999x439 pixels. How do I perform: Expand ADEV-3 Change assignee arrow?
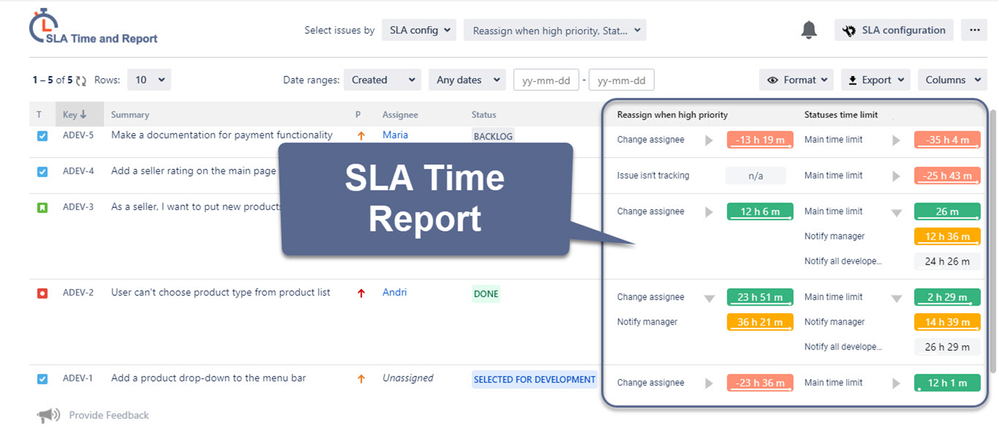[709, 212]
